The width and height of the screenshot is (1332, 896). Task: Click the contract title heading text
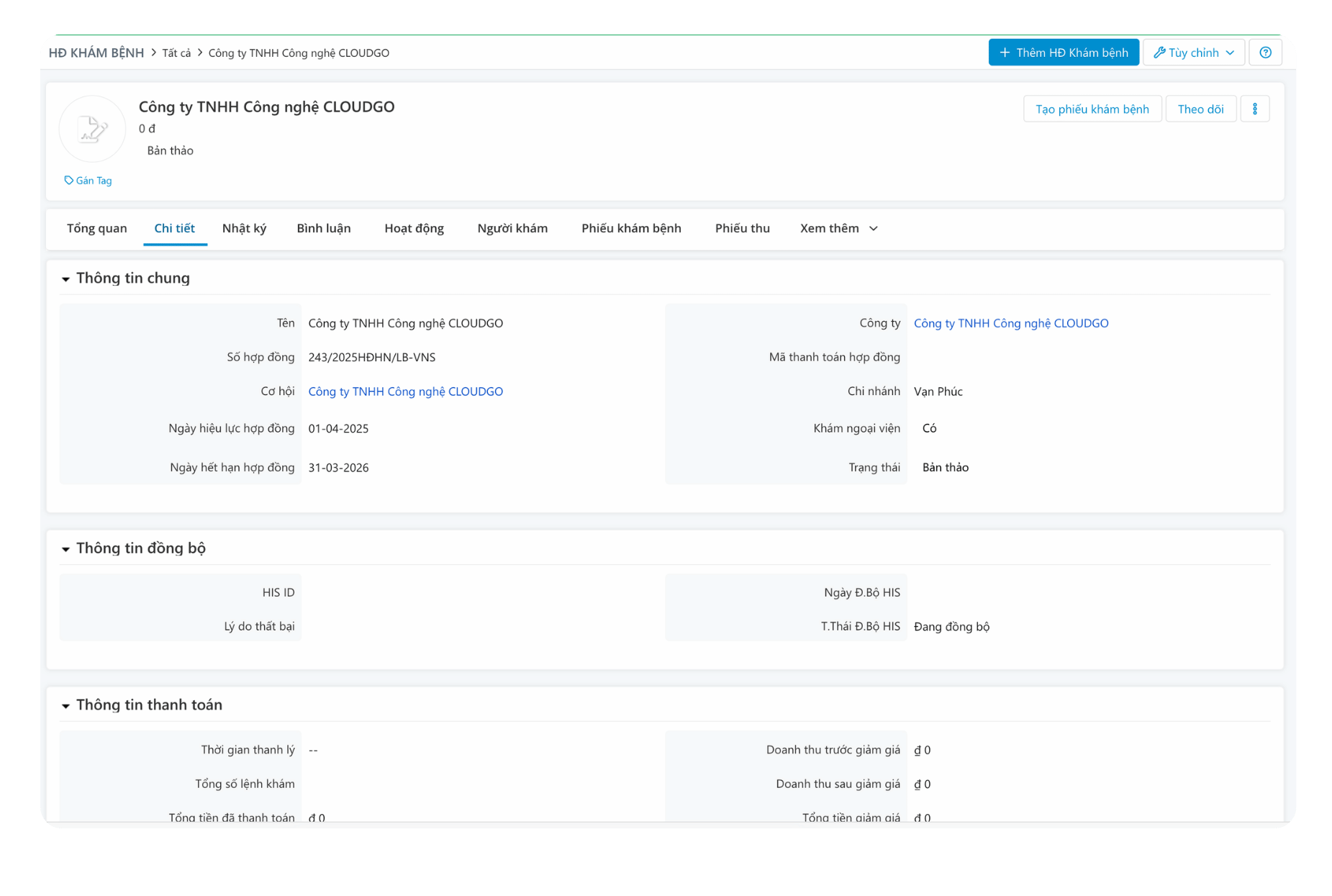coord(266,107)
